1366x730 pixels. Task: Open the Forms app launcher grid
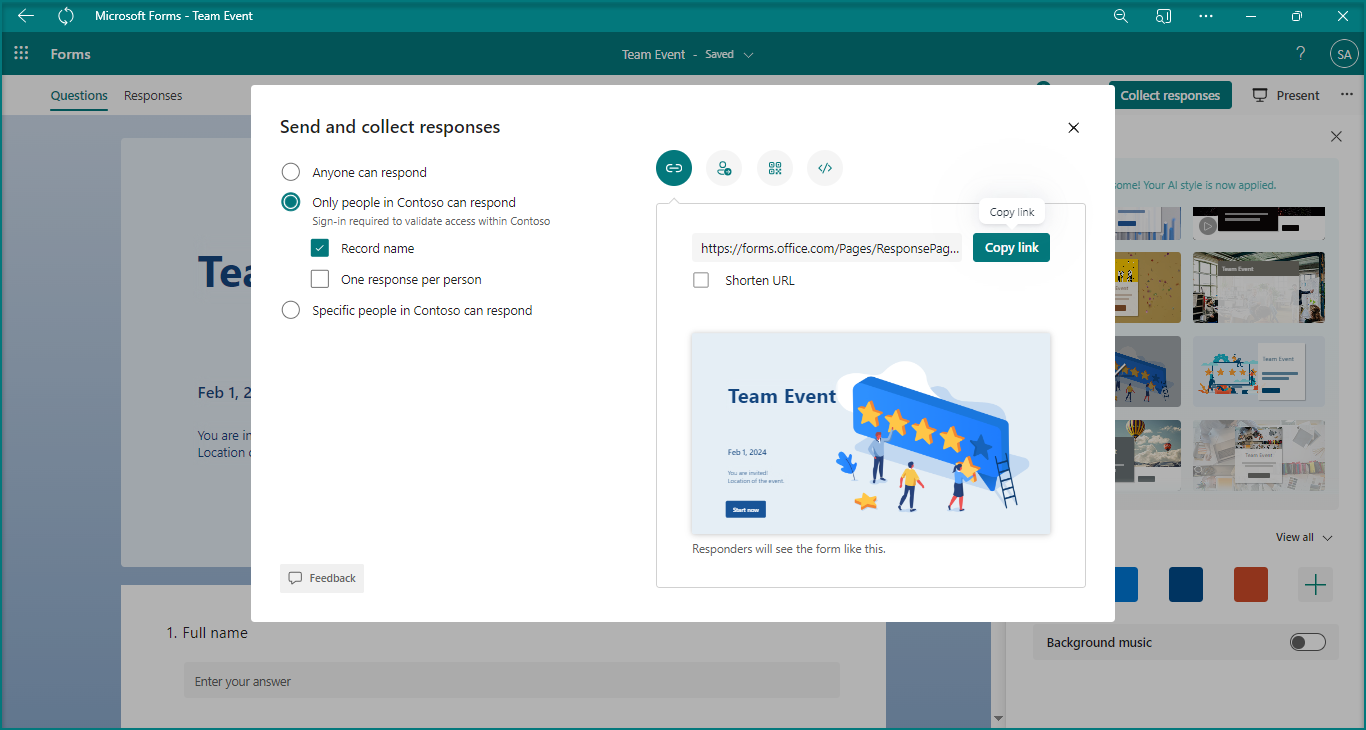point(22,54)
